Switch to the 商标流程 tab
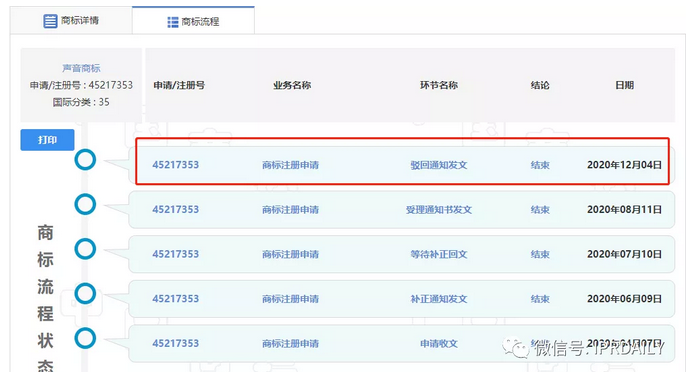The width and height of the screenshot is (691, 372). (x=193, y=21)
